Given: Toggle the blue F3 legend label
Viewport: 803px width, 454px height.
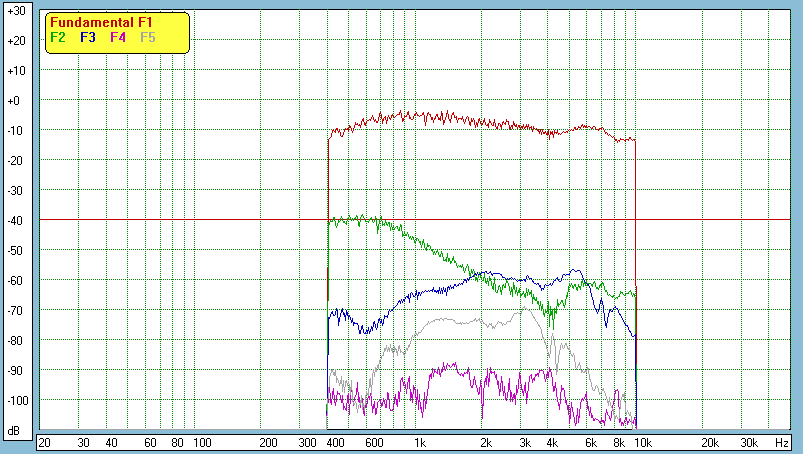Looking at the screenshot, I should coord(88,37).
